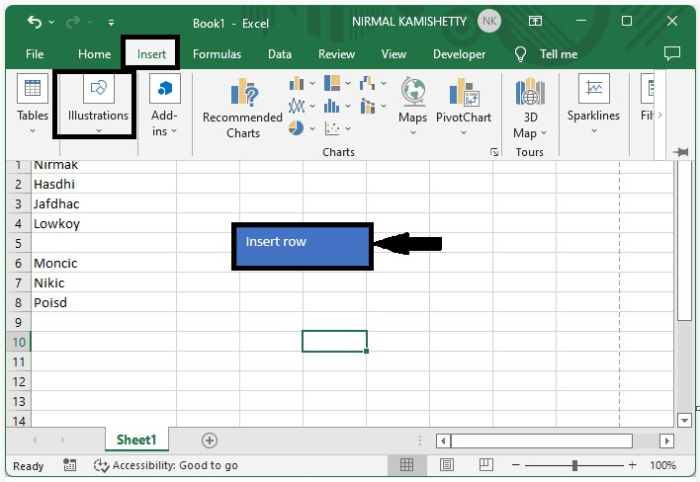Screen dimensions: 700x482
Task: Insert a statistic histogram chart
Action: coord(337,106)
